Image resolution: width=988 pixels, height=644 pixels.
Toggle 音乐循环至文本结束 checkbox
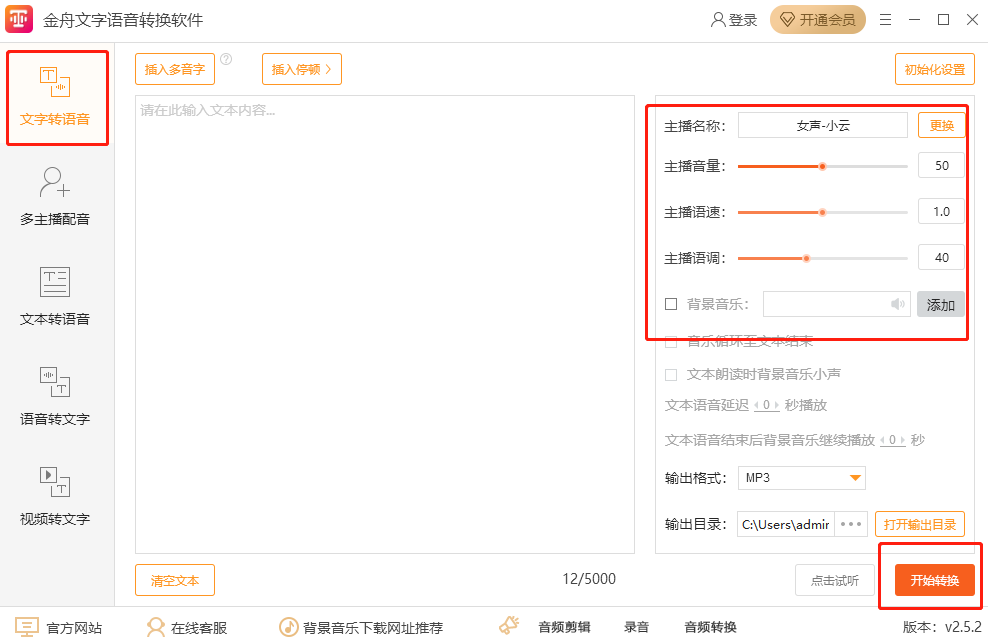tap(671, 341)
